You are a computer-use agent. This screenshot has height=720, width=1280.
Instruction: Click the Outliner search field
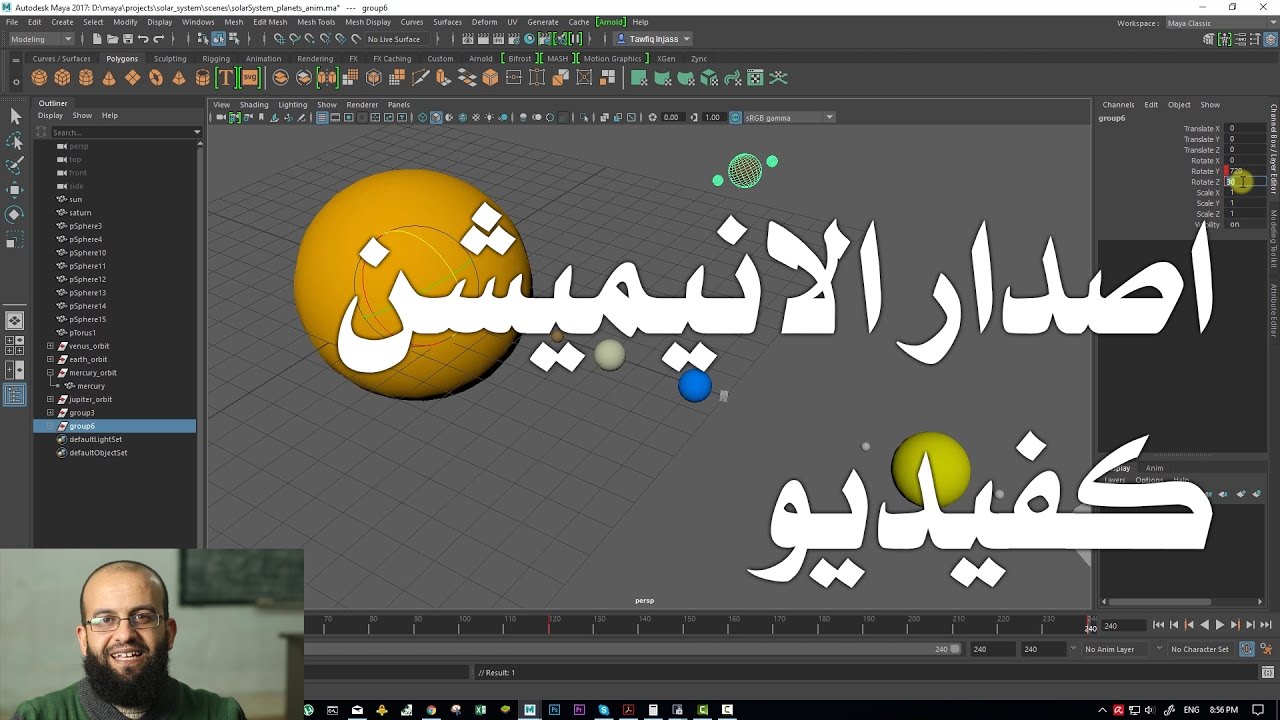(120, 132)
